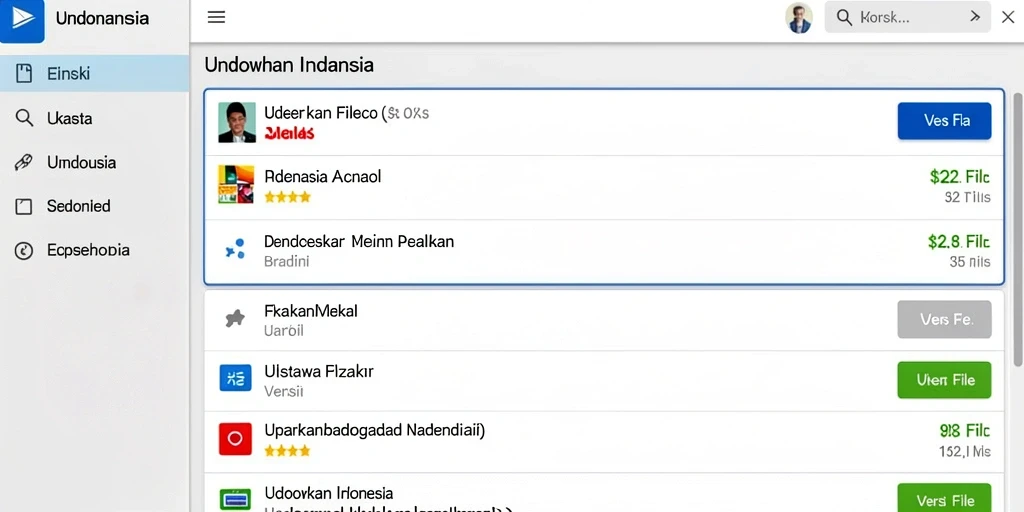
Task: Select the Ukasta search icon in sidebar
Action: (24, 118)
